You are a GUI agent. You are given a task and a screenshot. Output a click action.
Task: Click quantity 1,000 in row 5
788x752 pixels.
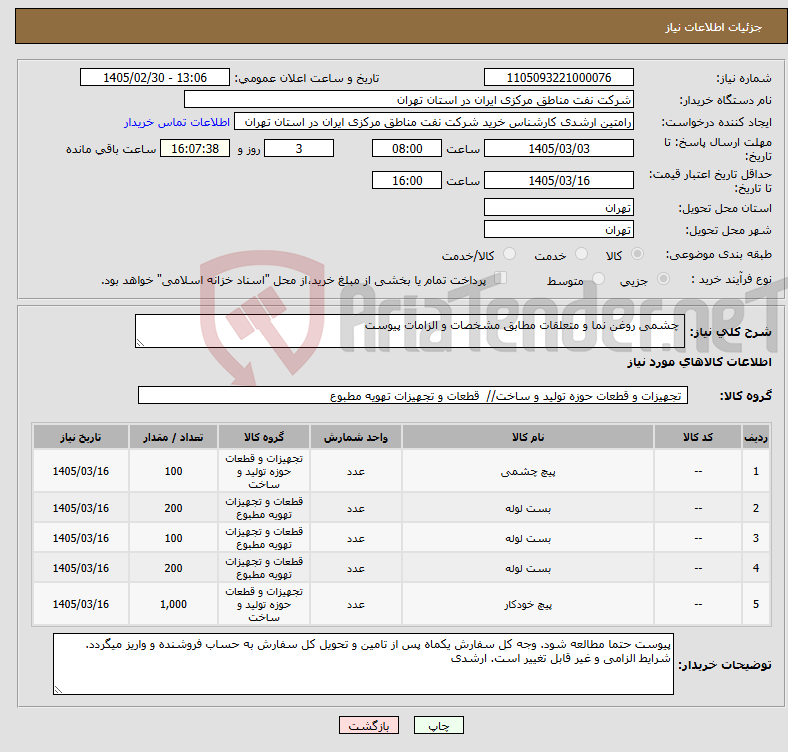(x=173, y=604)
